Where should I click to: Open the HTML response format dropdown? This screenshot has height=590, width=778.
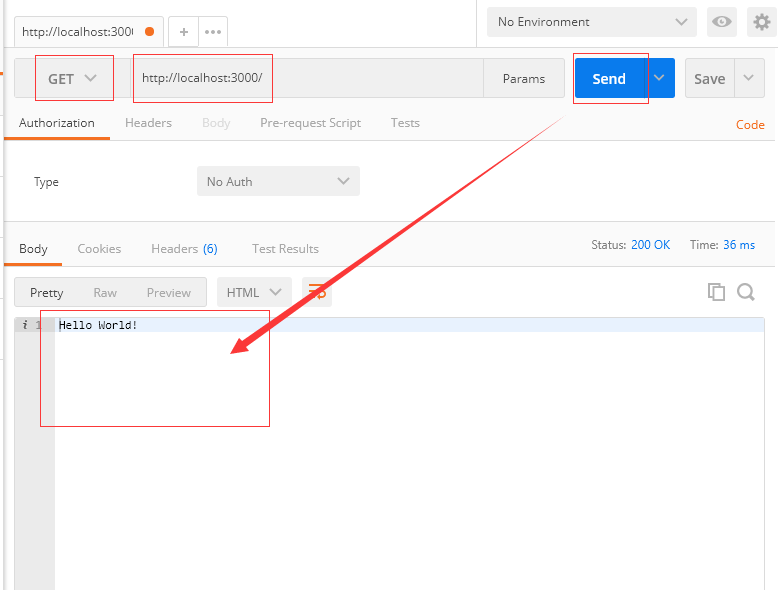click(254, 292)
